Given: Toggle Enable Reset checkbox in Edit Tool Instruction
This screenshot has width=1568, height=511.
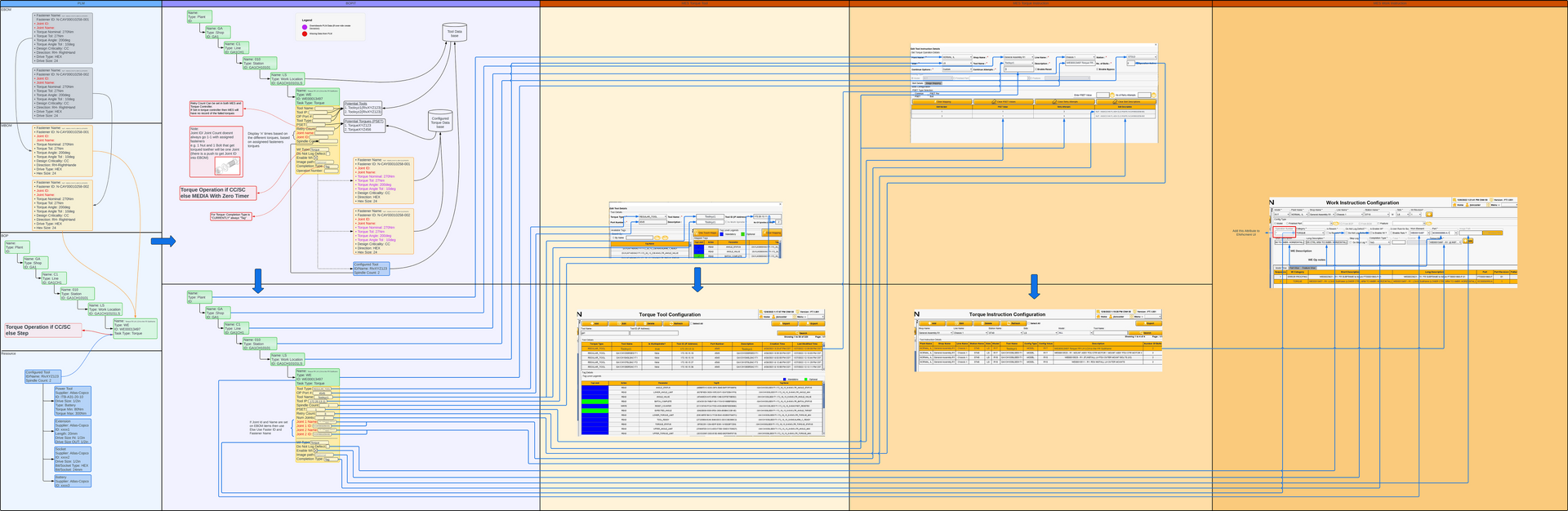Looking at the screenshot, I should 1036,69.
